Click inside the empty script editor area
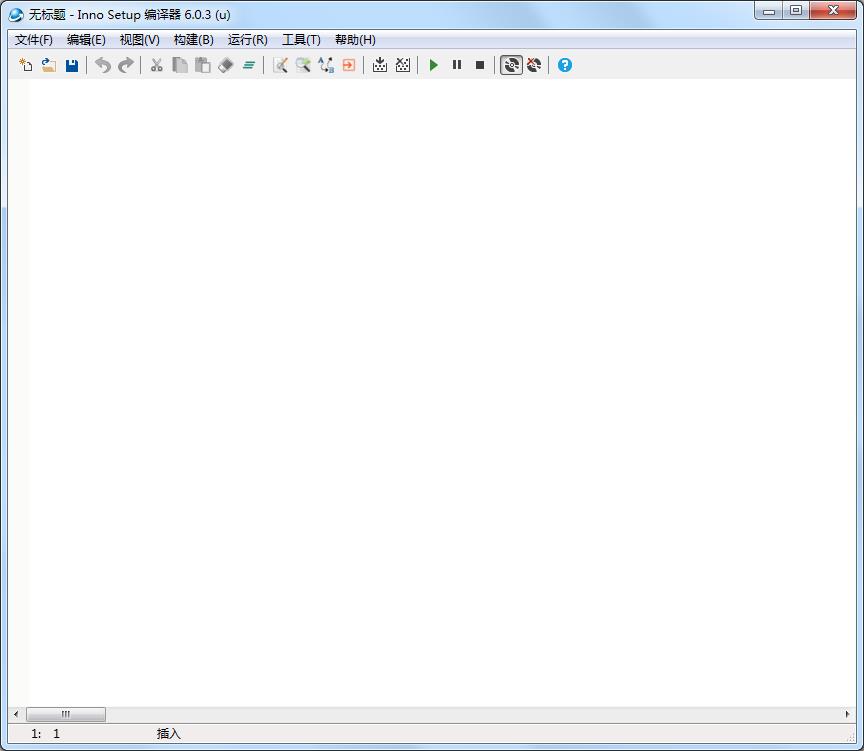The image size is (864, 751). (x=442, y=392)
